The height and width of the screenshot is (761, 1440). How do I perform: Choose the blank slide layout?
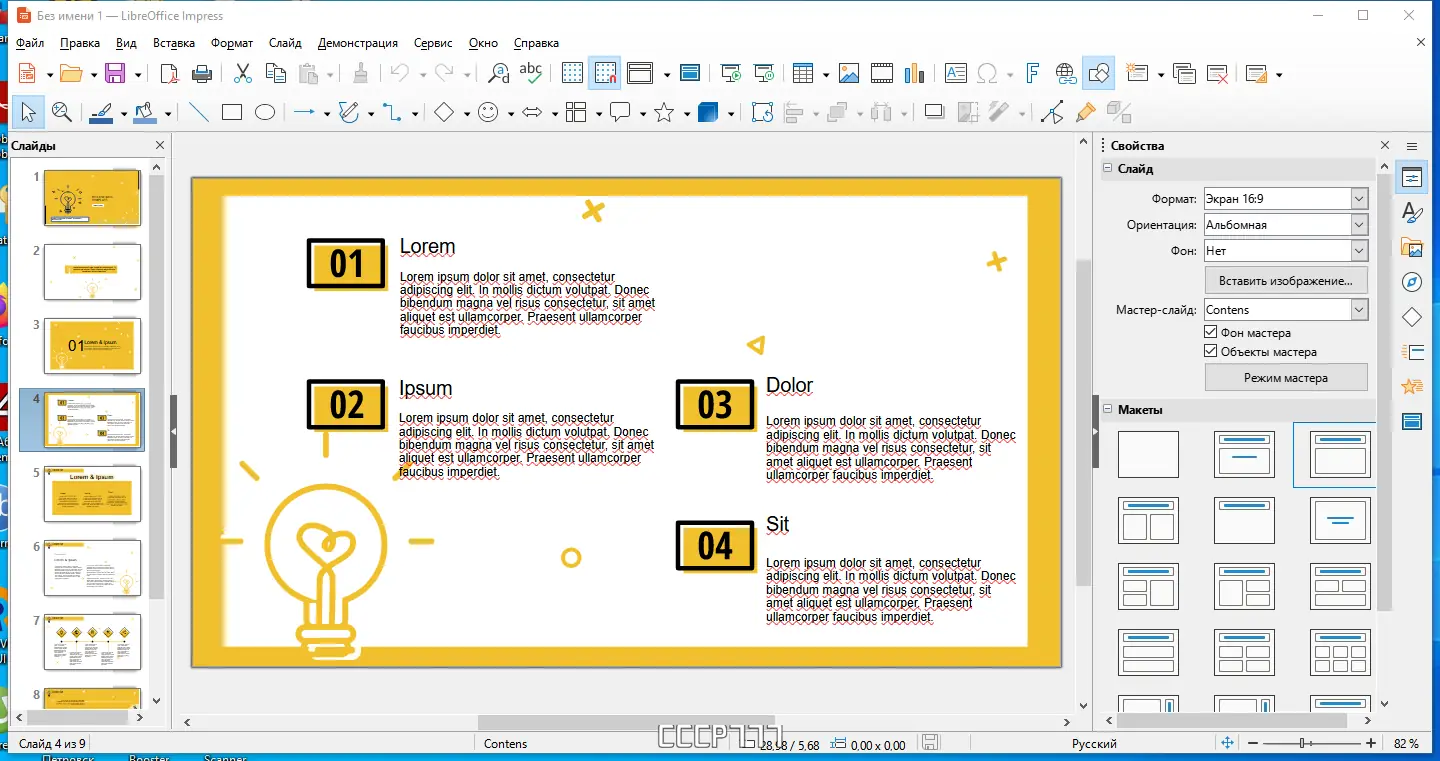coord(1148,455)
